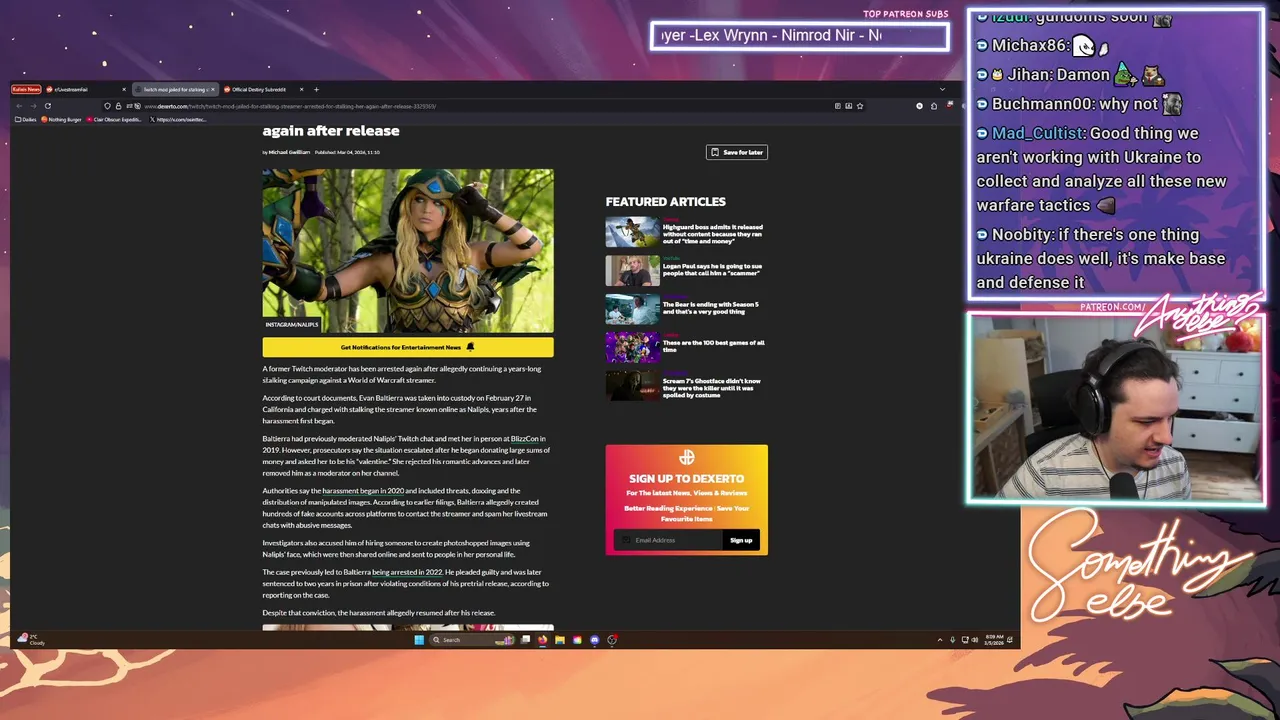Open the Clair Obscur Expedition bookmark
The width and height of the screenshot is (1280, 720).
click(114, 119)
